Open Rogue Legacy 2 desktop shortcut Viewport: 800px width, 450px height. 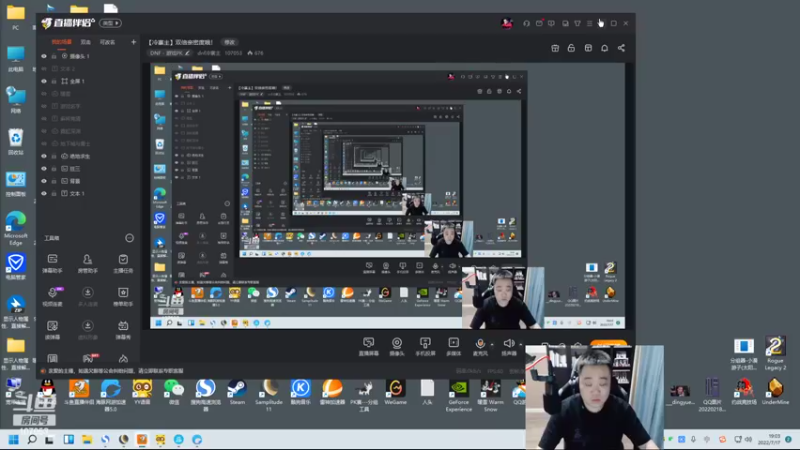tap(774, 353)
